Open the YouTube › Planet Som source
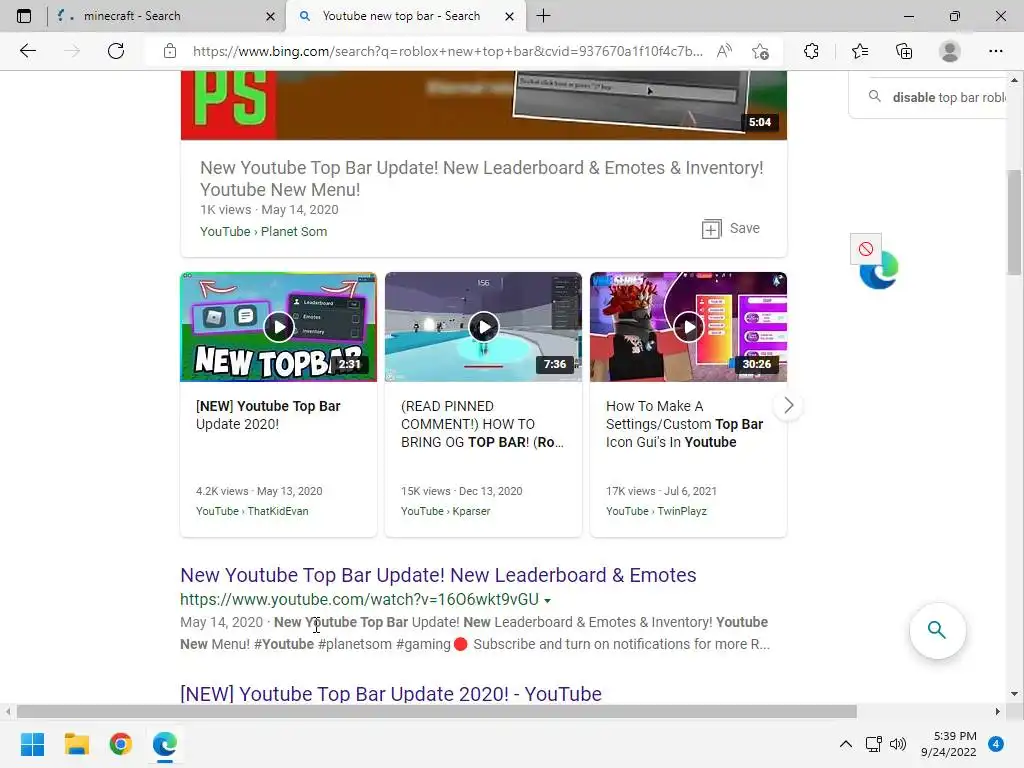The width and height of the screenshot is (1024, 768). point(263,231)
